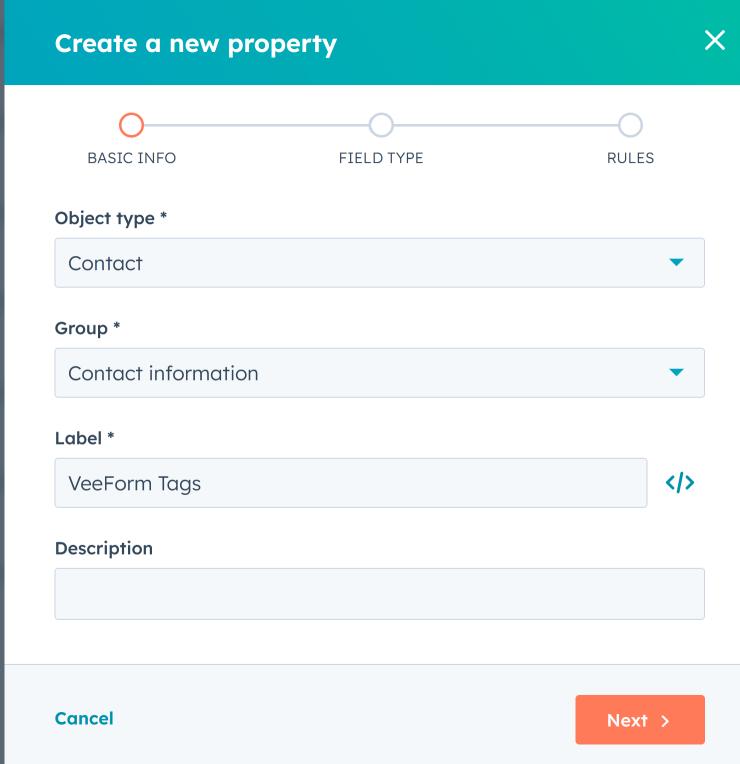Open the Group dropdown showing Contact information
The image size is (740, 764).
tap(379, 373)
